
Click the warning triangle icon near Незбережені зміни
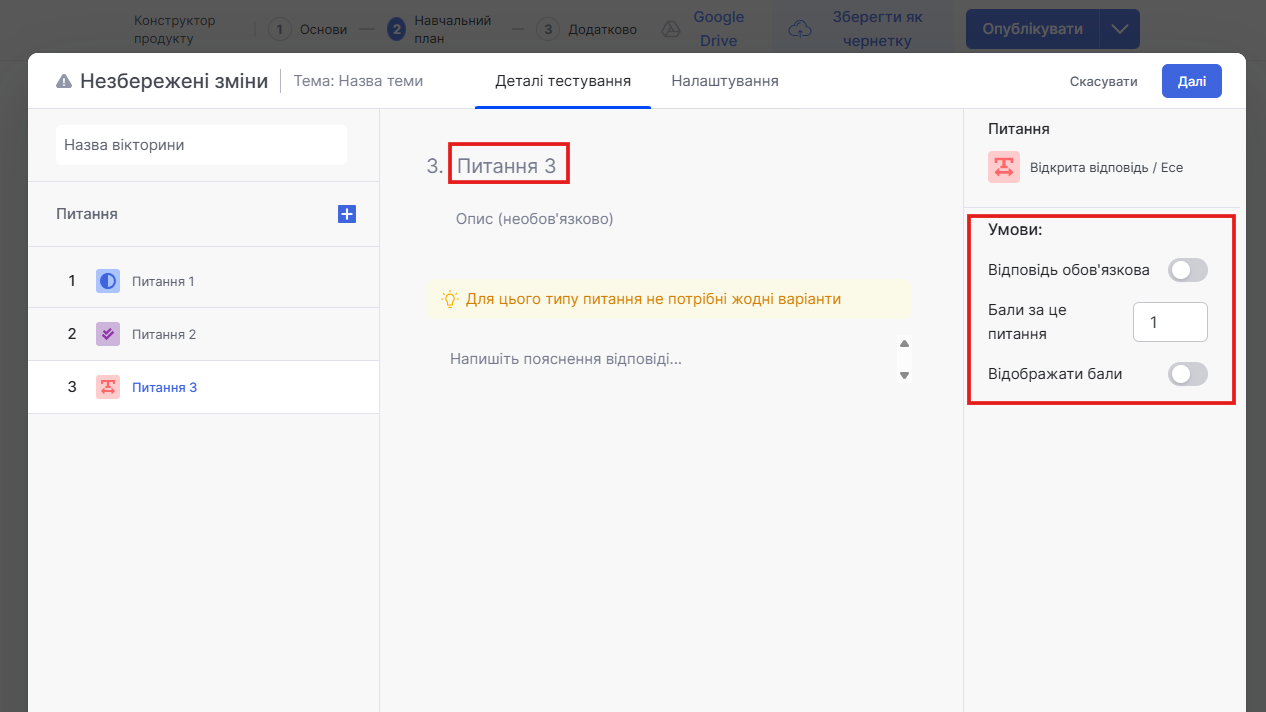64,82
